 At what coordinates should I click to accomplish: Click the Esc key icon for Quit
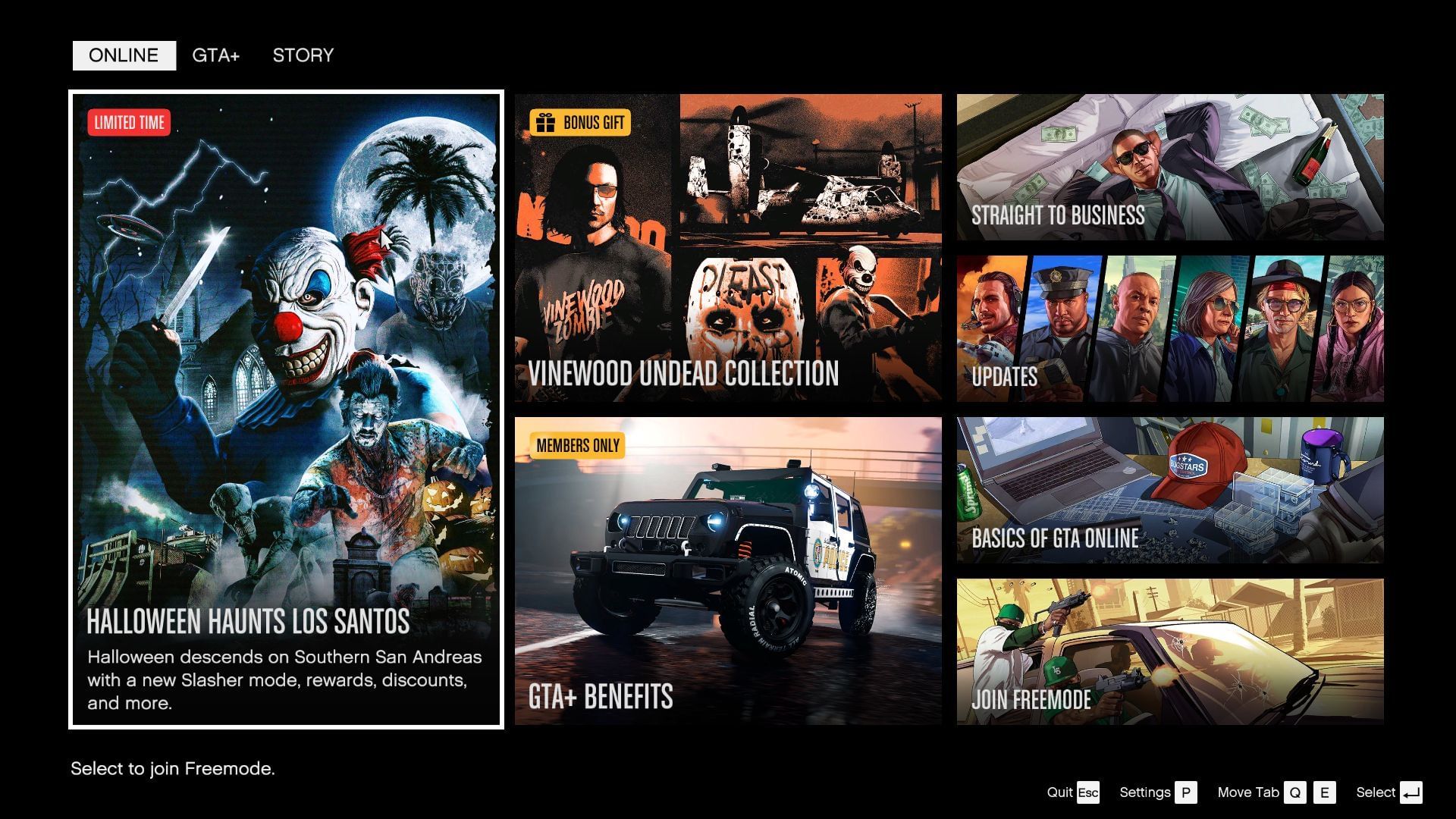(1087, 792)
